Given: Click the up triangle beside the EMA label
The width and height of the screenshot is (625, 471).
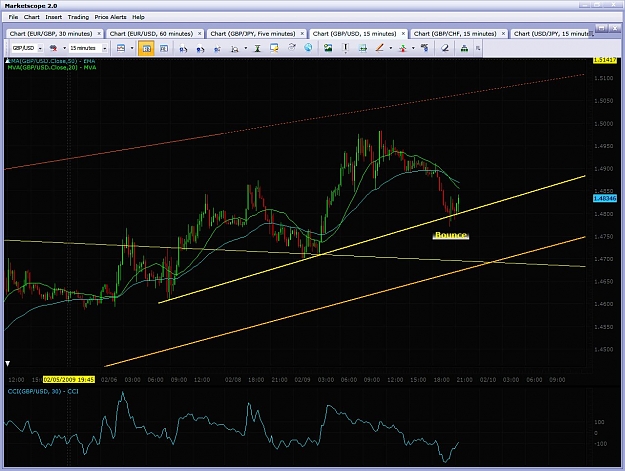Looking at the screenshot, I should [8, 61].
